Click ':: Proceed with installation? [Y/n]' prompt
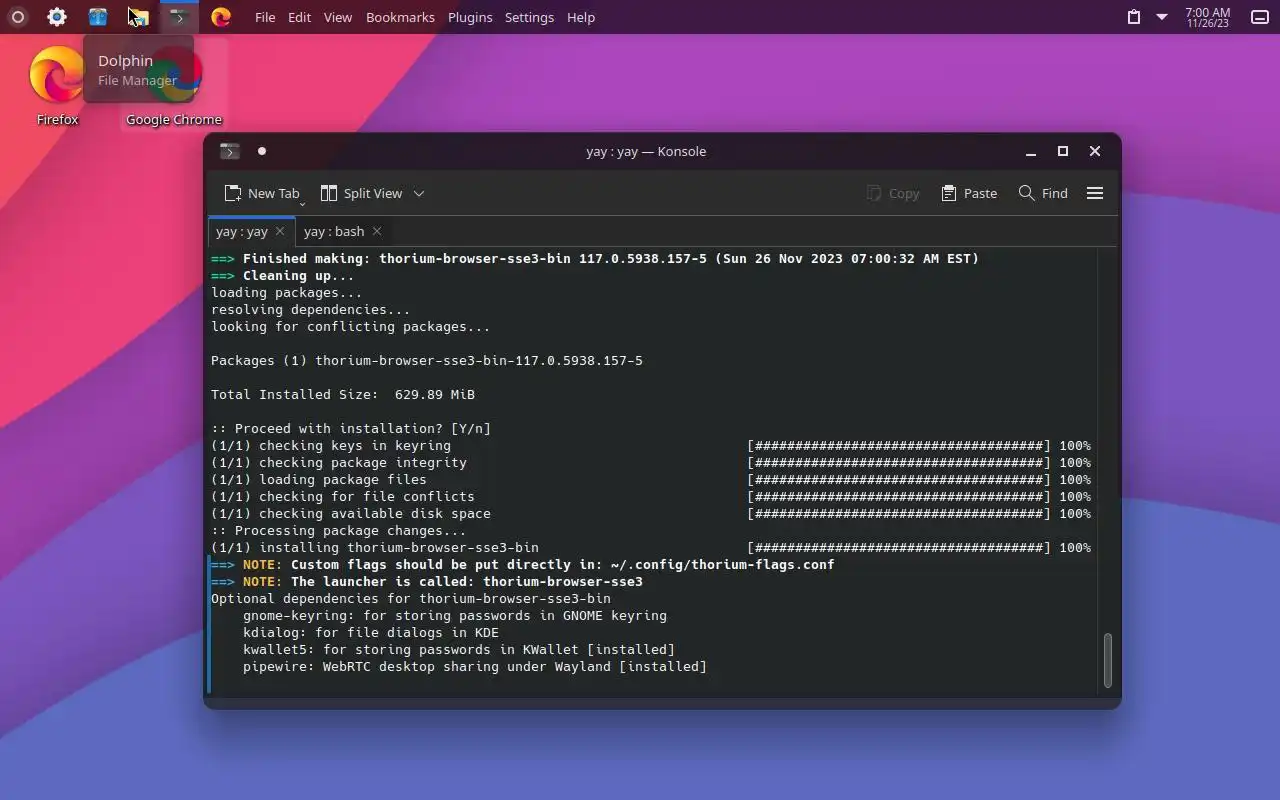This screenshot has height=800, width=1280. (x=351, y=429)
